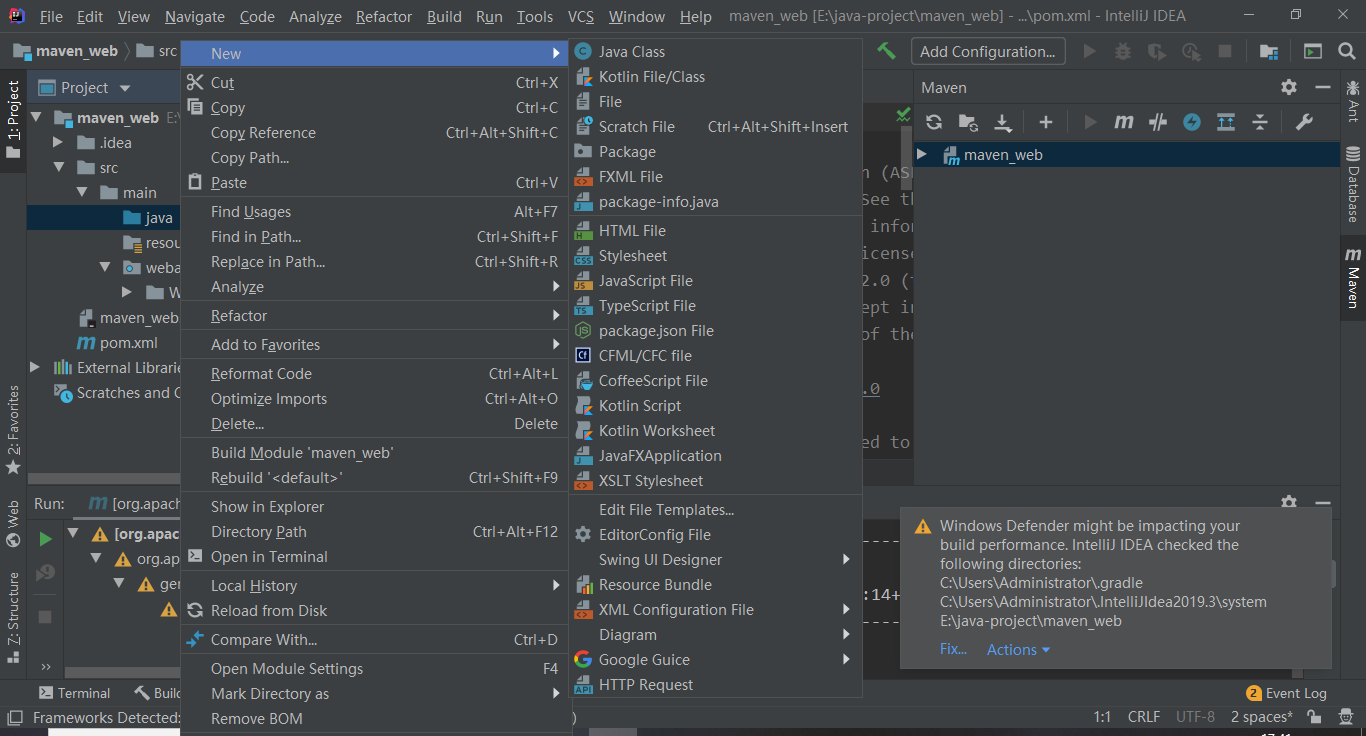Choose Find Usages
Screen dimensions: 1366x736
tap(374, 212)
